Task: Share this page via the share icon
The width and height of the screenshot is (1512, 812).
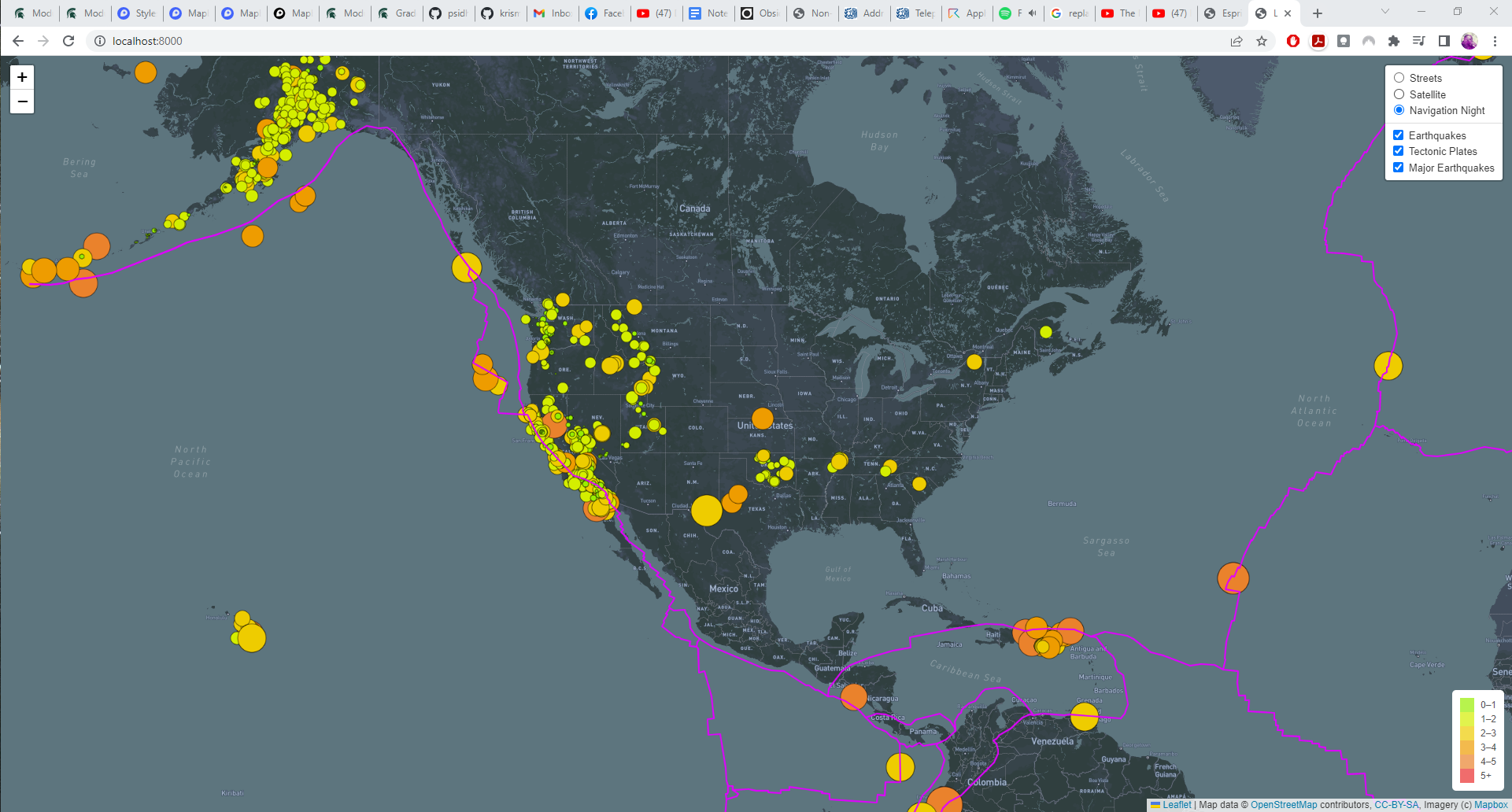Action: coord(1237,41)
